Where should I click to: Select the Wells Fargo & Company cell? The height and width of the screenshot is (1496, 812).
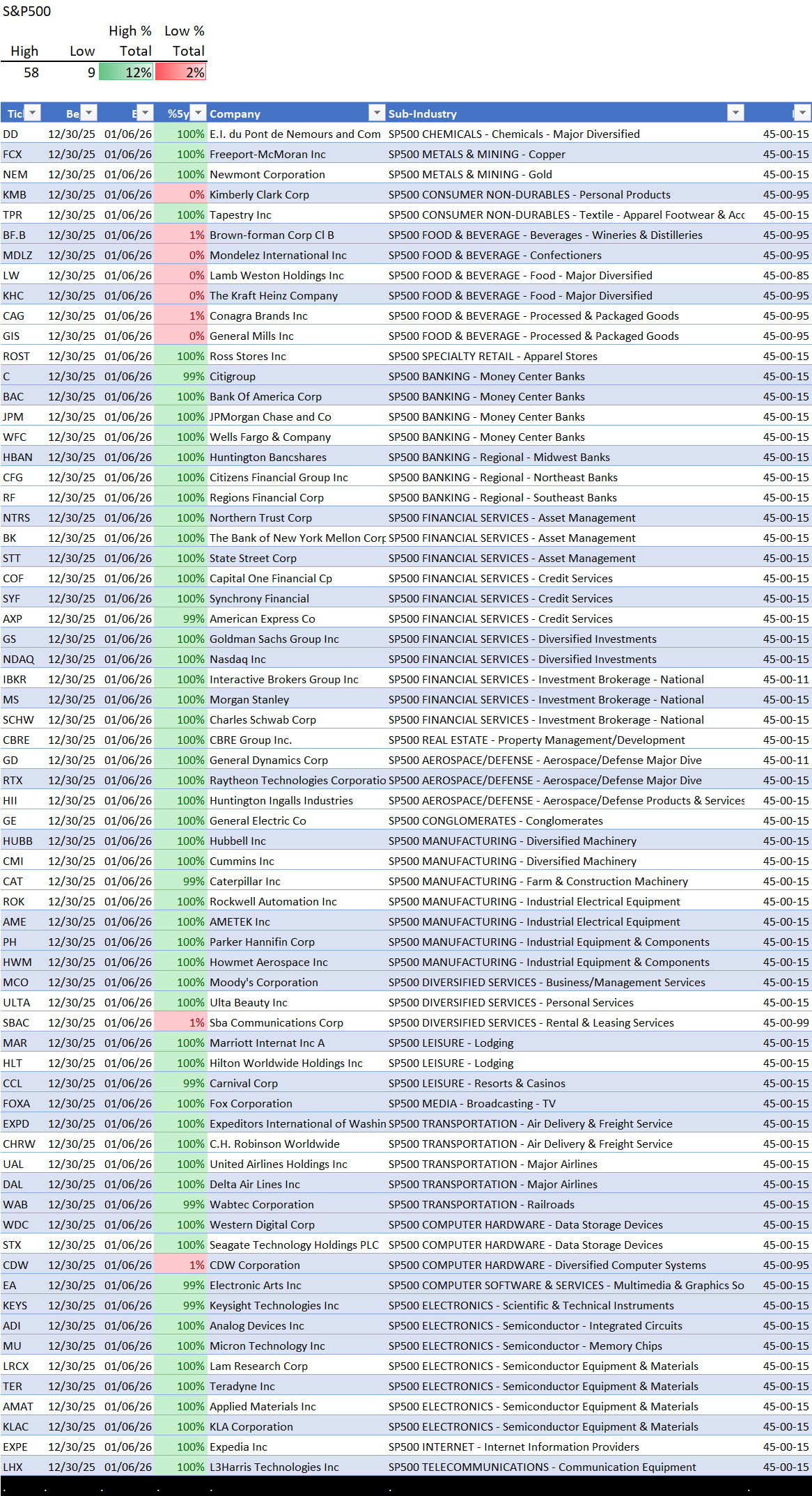[x=297, y=437]
